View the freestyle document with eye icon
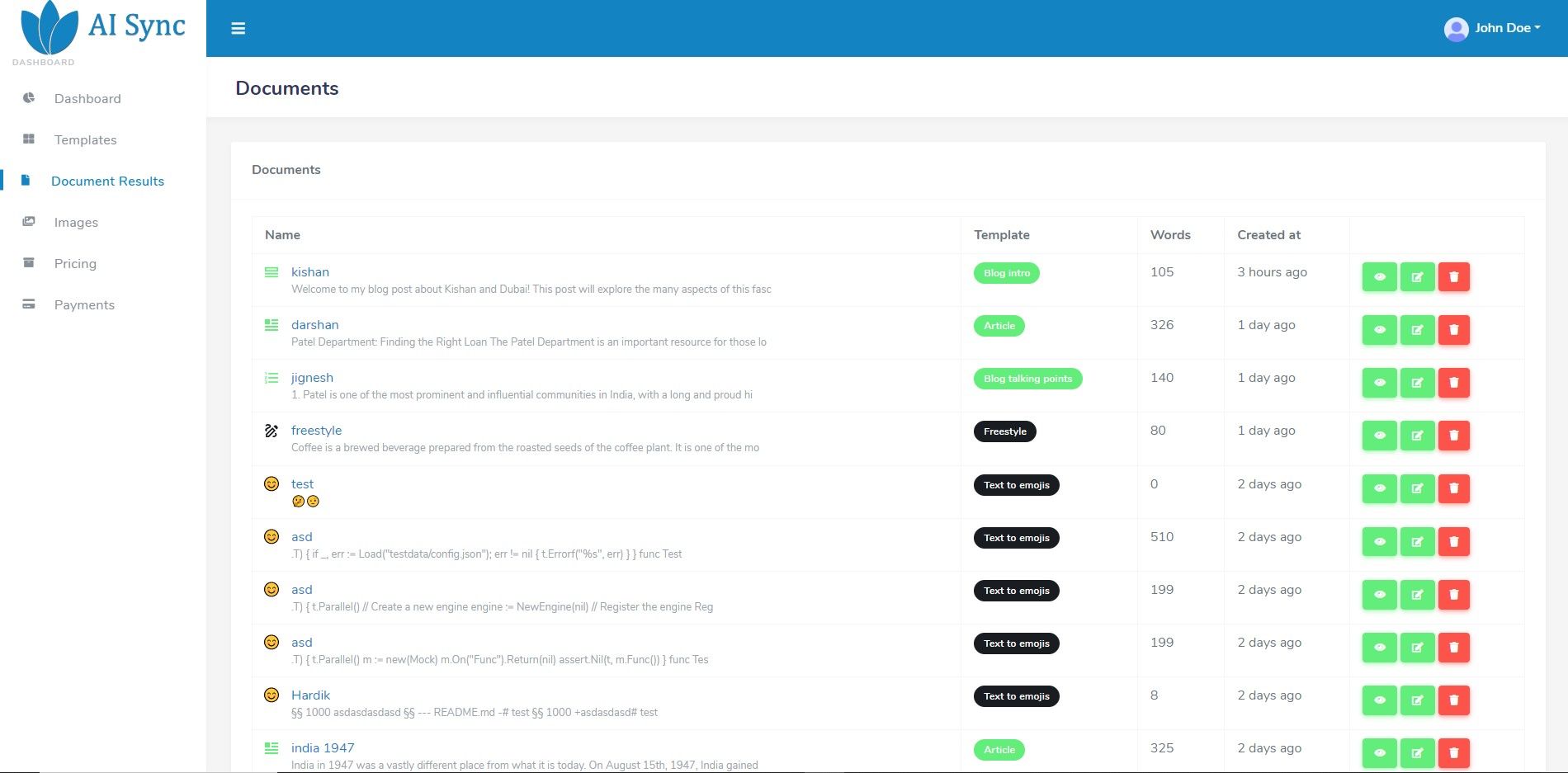 pyautogui.click(x=1379, y=436)
